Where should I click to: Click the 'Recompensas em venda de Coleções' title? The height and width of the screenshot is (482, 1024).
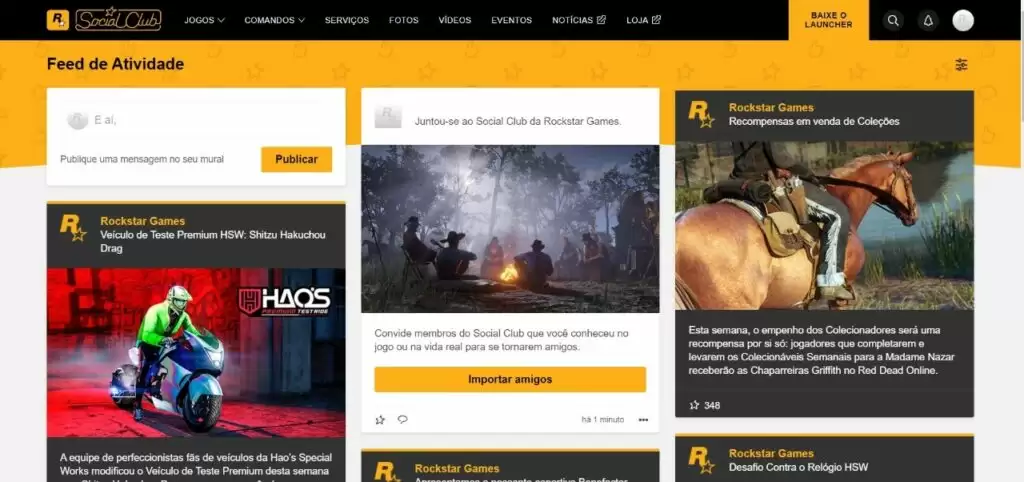814,121
